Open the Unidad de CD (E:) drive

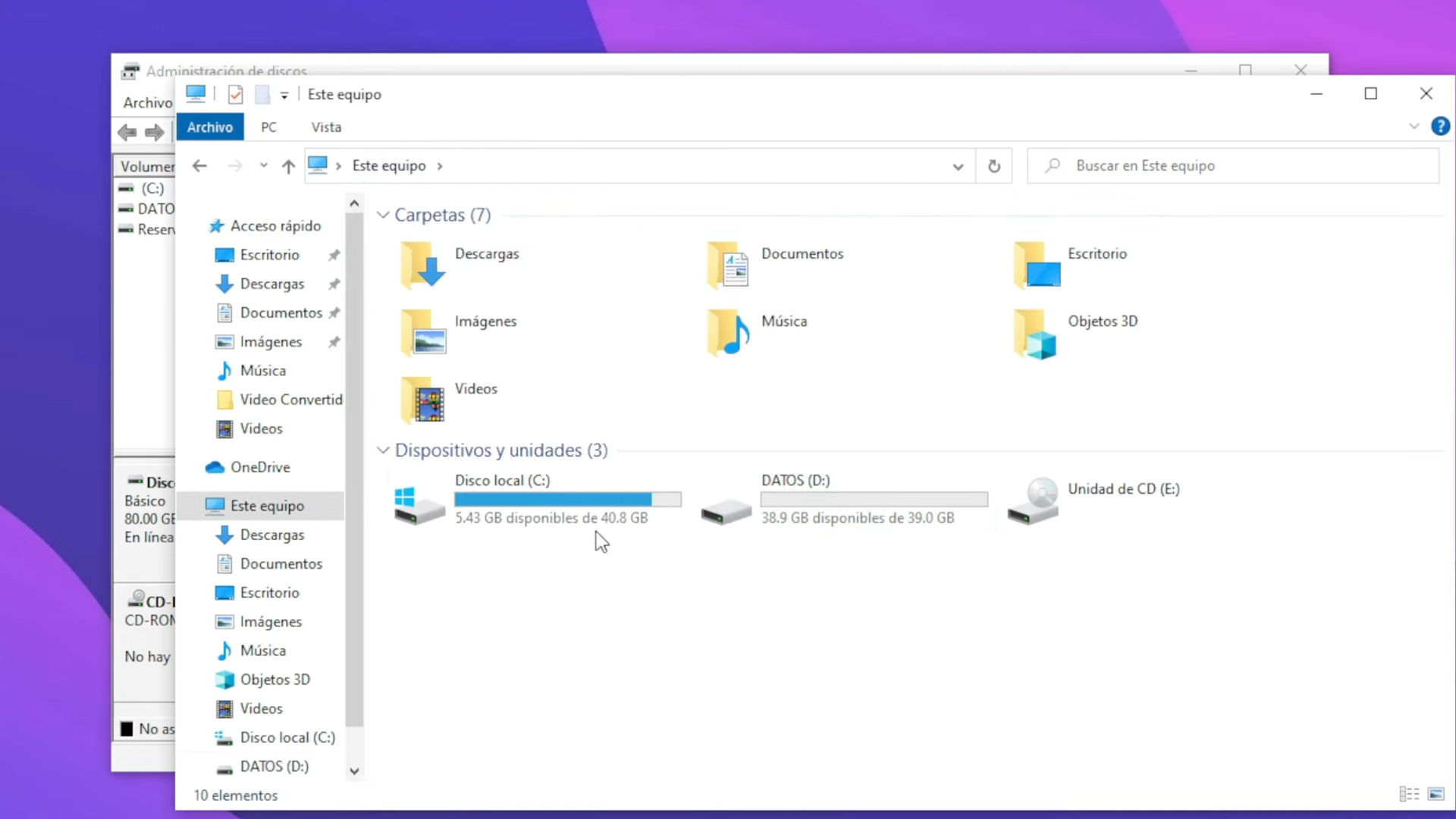pos(1123,489)
